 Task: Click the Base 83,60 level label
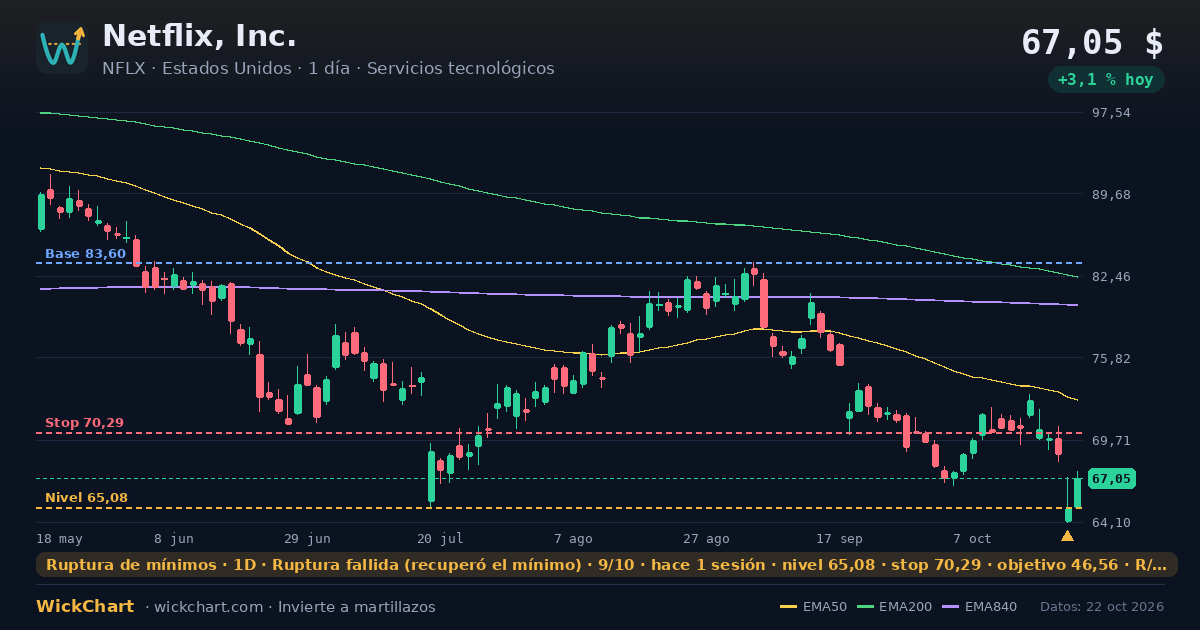[x=85, y=254]
